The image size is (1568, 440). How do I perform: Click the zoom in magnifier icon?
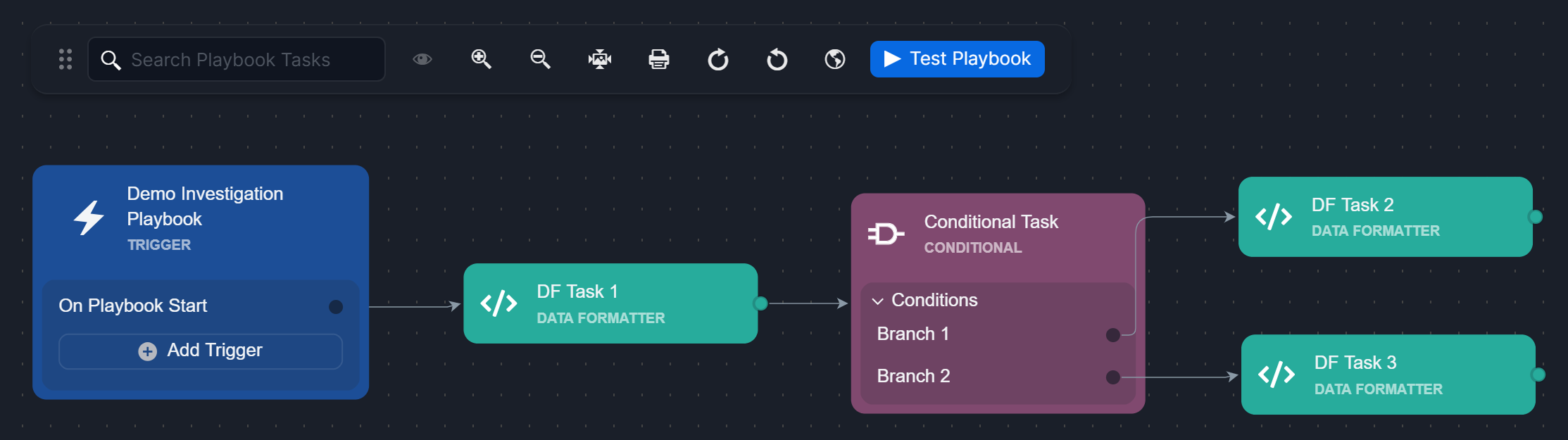481,59
